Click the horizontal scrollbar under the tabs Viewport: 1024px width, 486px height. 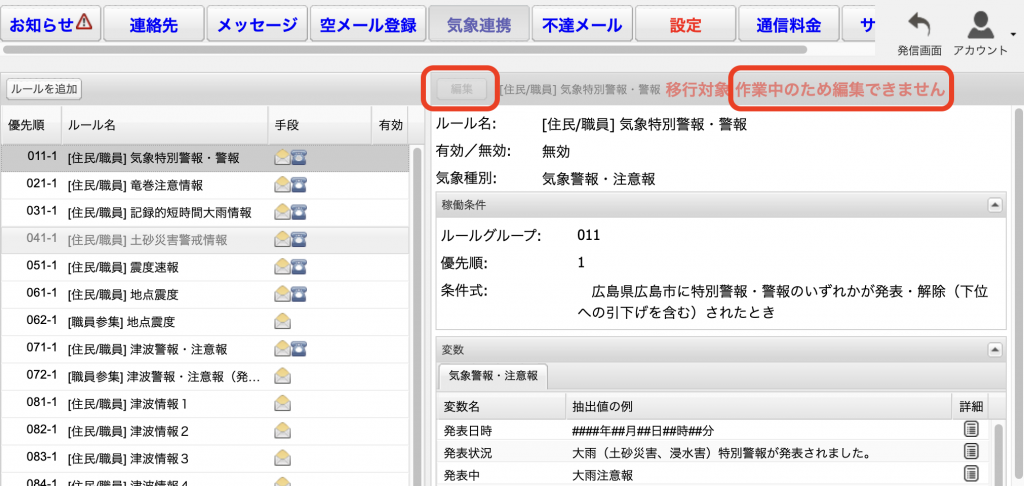[400, 48]
